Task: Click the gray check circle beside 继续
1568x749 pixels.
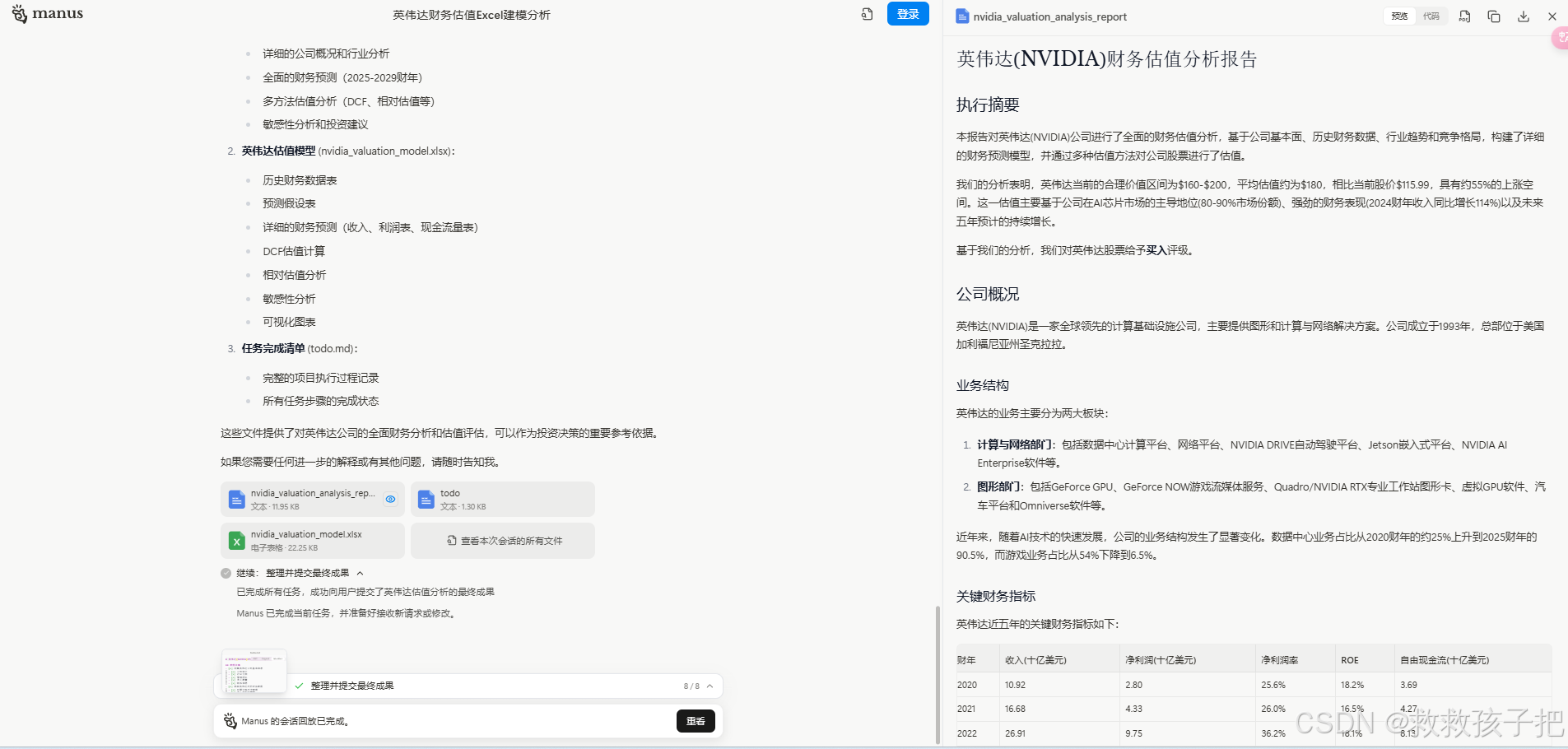Action: pyautogui.click(x=226, y=573)
